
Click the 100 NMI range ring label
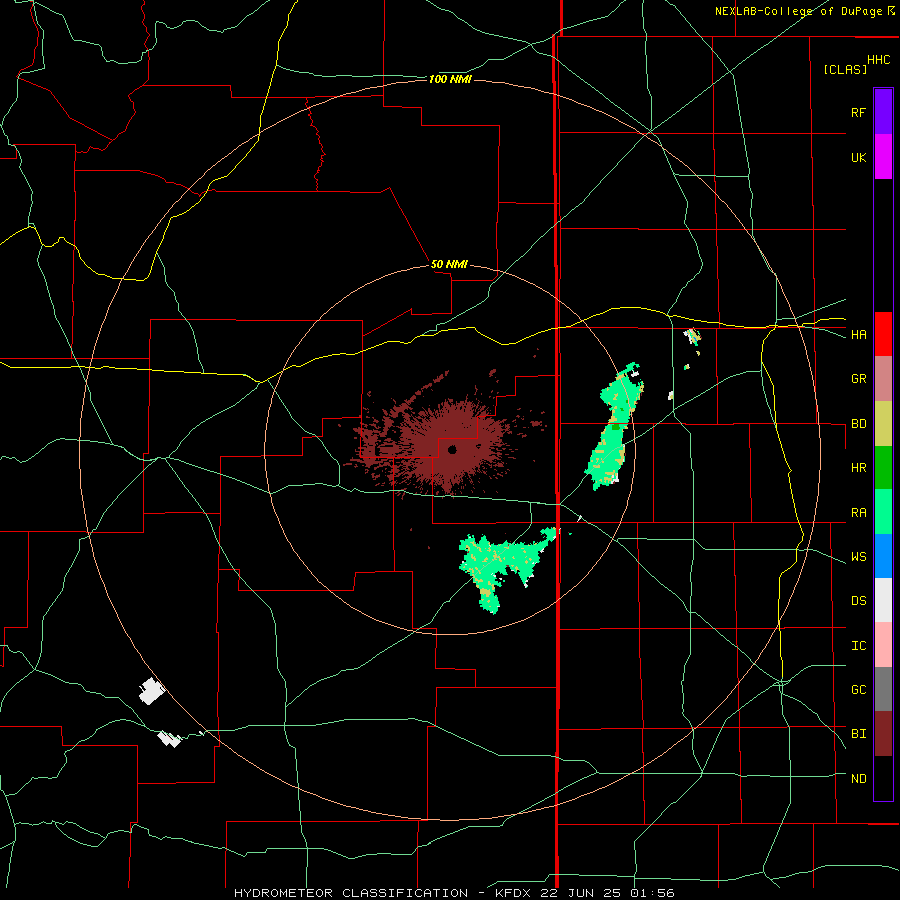coord(450,79)
